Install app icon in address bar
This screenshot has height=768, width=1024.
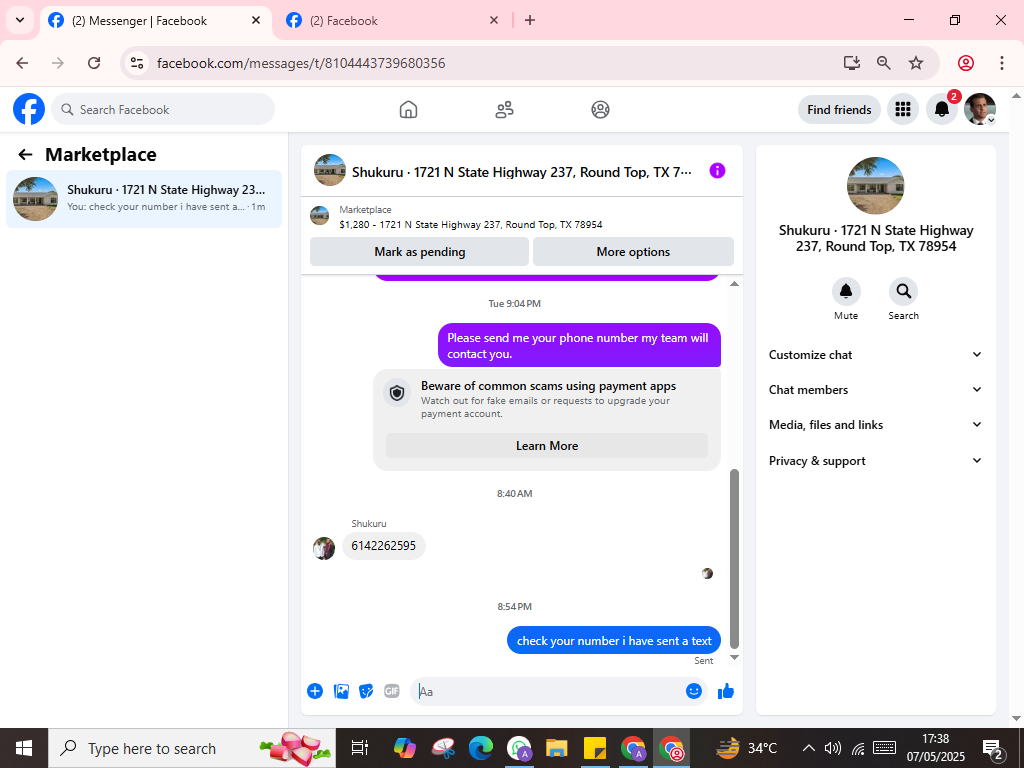pos(852,63)
